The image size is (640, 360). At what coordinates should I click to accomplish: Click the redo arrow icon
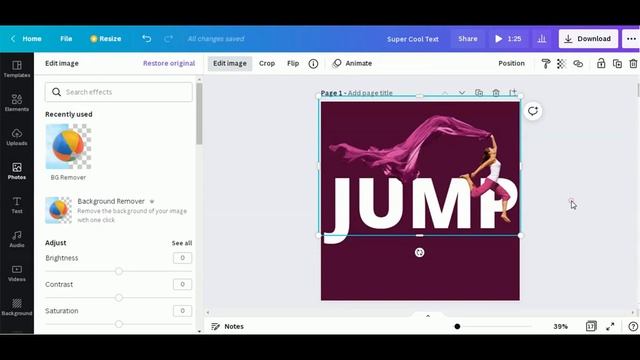(x=168, y=39)
